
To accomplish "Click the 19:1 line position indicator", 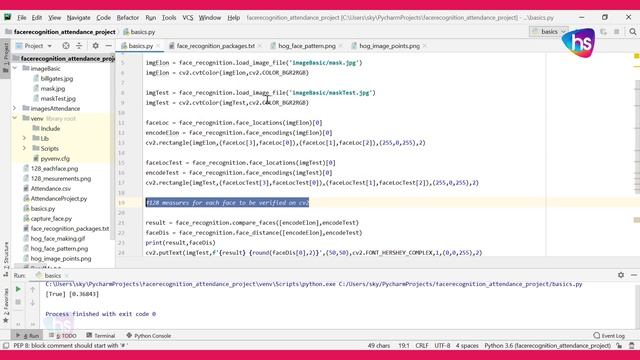I will click(x=404, y=345).
